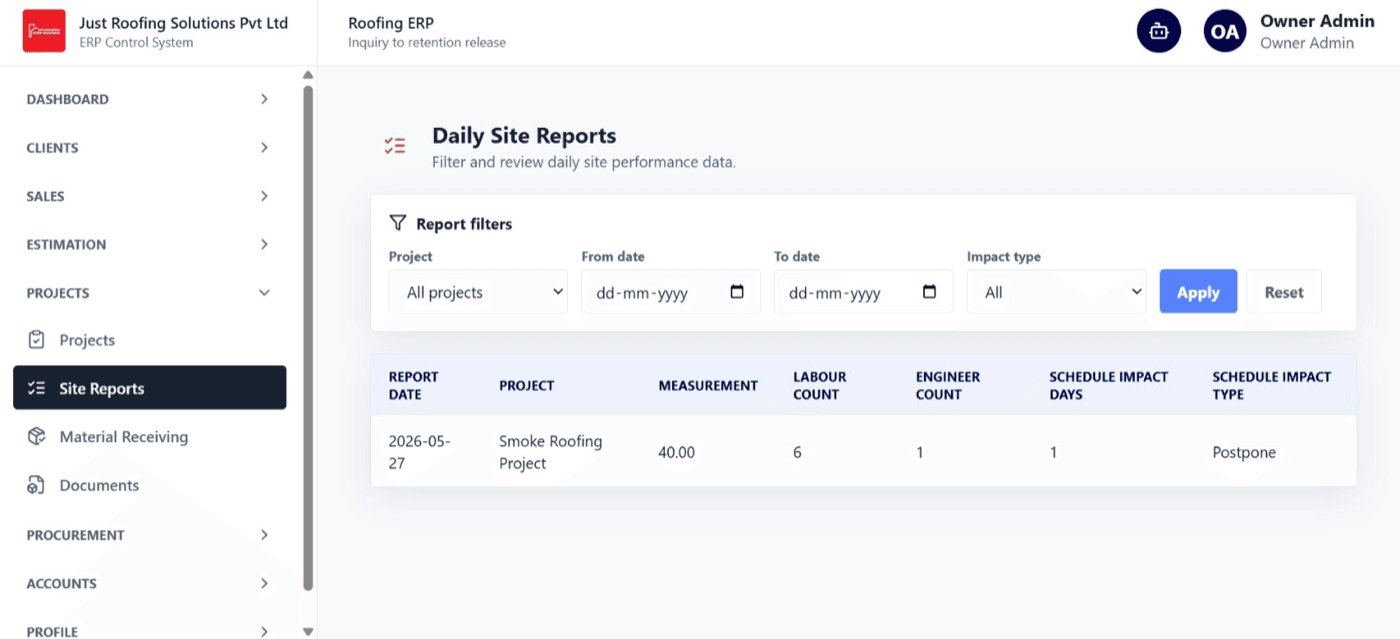Click the 40.00 measurement value
Image resolution: width=1400 pixels, height=639 pixels.
tap(676, 452)
